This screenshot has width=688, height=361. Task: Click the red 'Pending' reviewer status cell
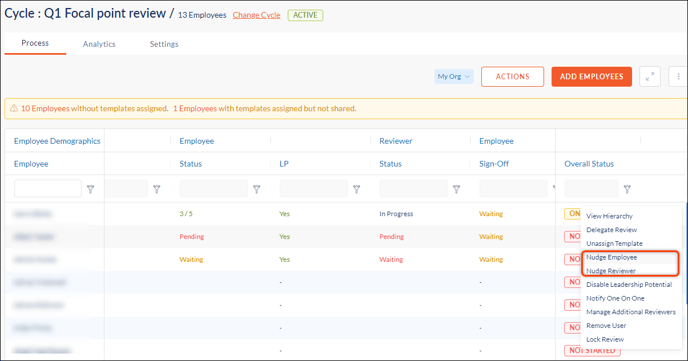pos(392,236)
